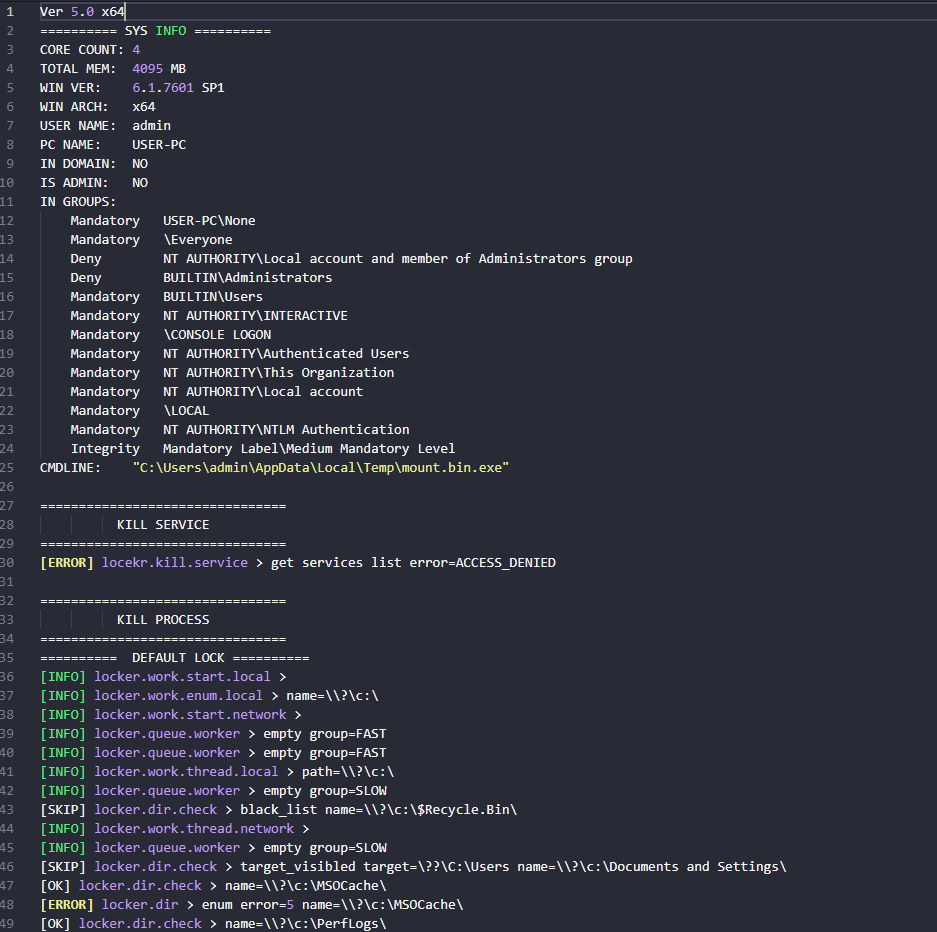Select the "6.1.7601" Windows version number
This screenshot has height=932, width=937.
(163, 88)
